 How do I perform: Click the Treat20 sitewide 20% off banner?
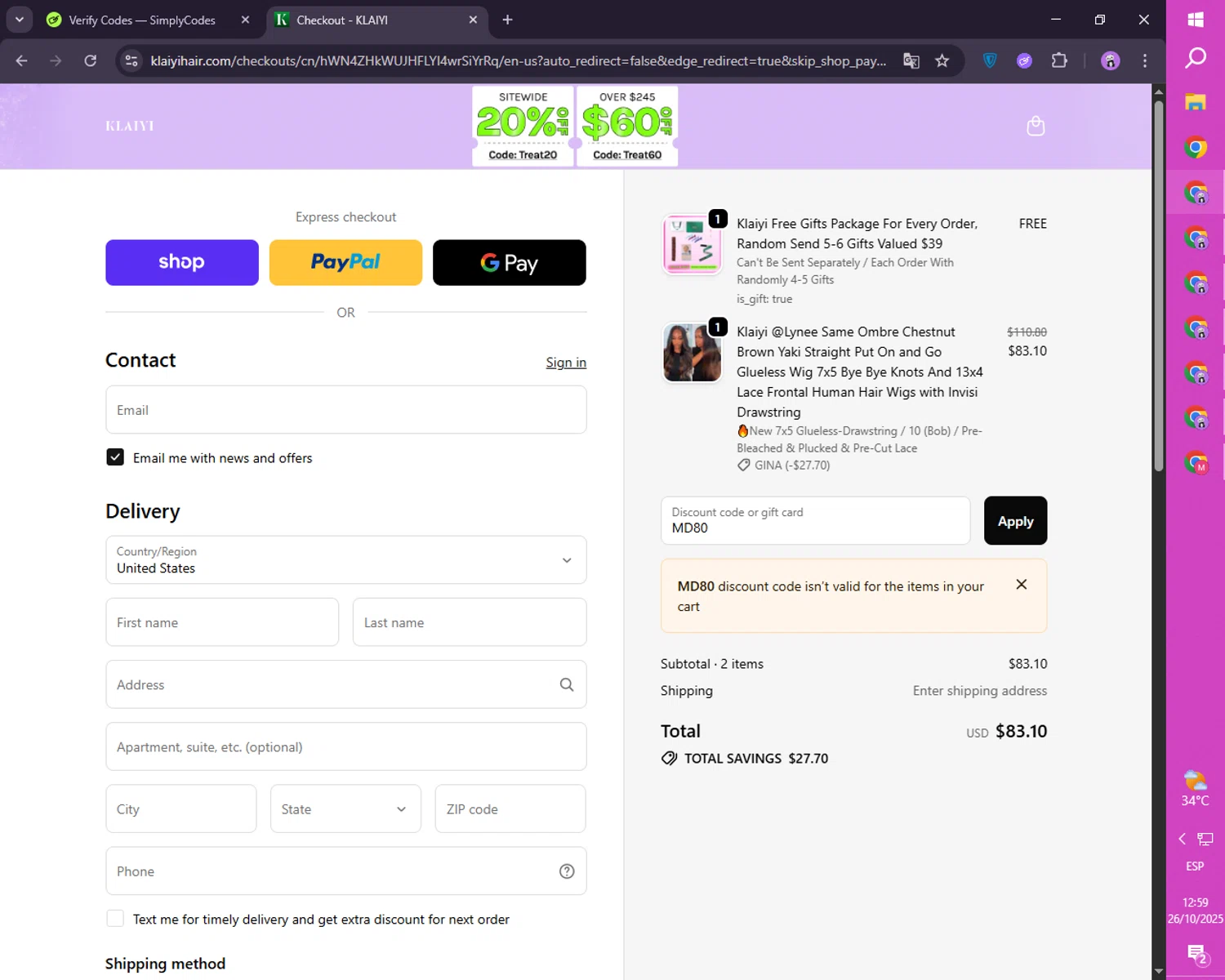pyautogui.click(x=523, y=126)
